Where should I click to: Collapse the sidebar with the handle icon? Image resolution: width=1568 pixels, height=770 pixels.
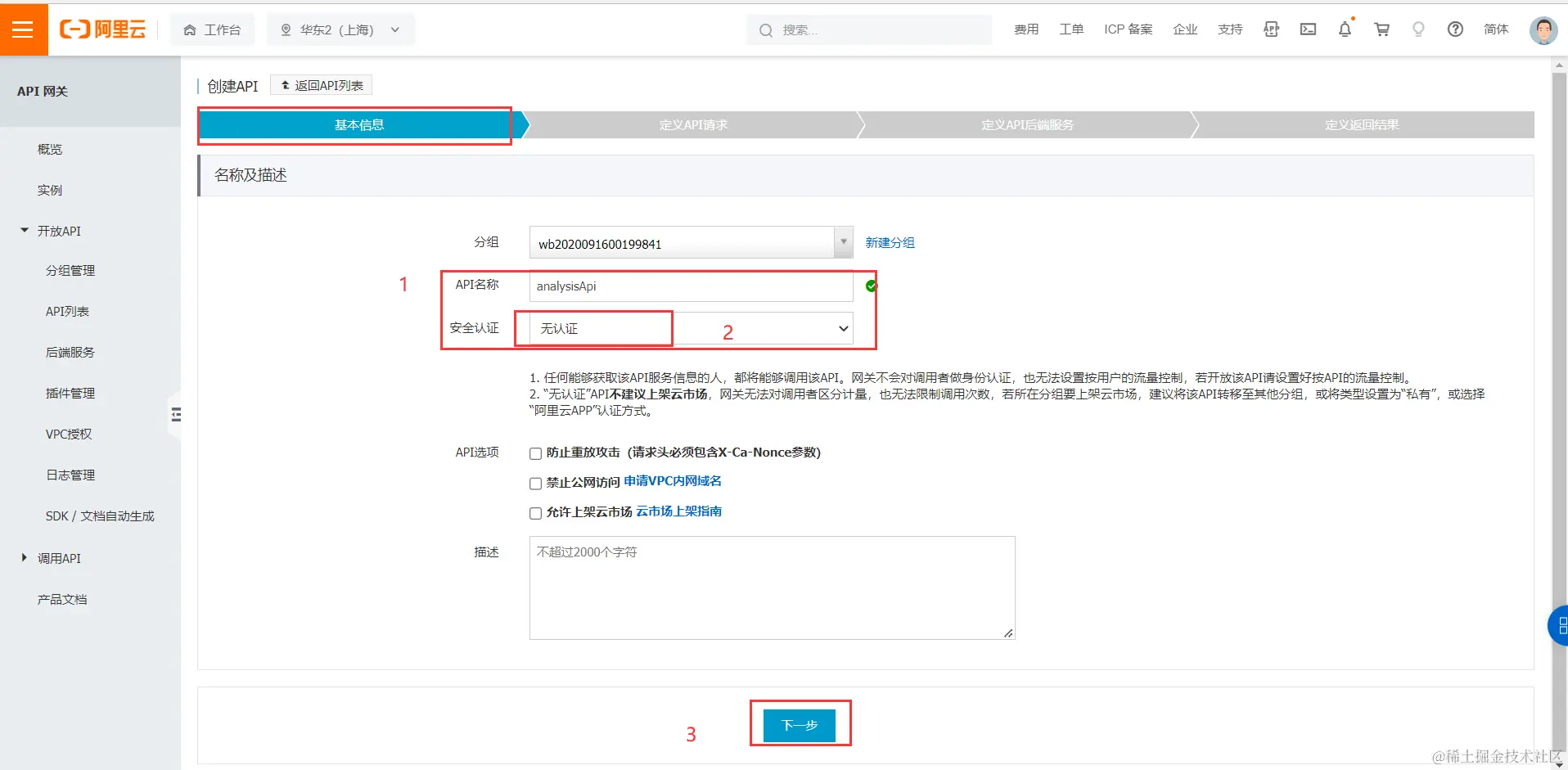pos(175,415)
